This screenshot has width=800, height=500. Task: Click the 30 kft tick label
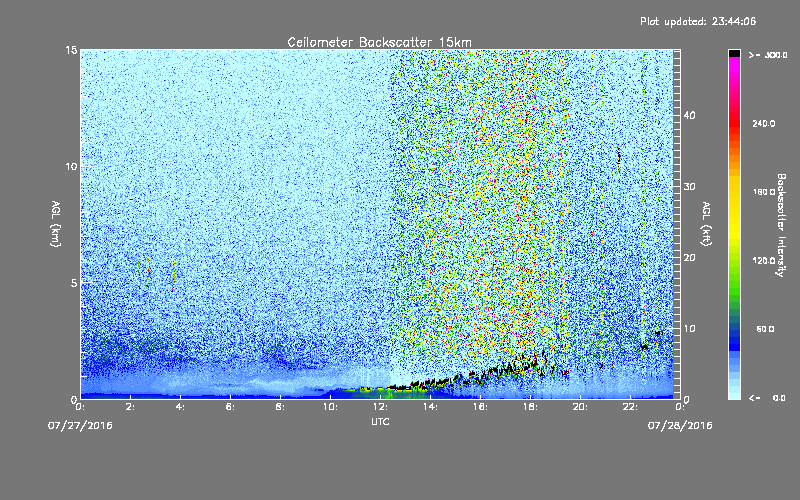[x=689, y=186]
